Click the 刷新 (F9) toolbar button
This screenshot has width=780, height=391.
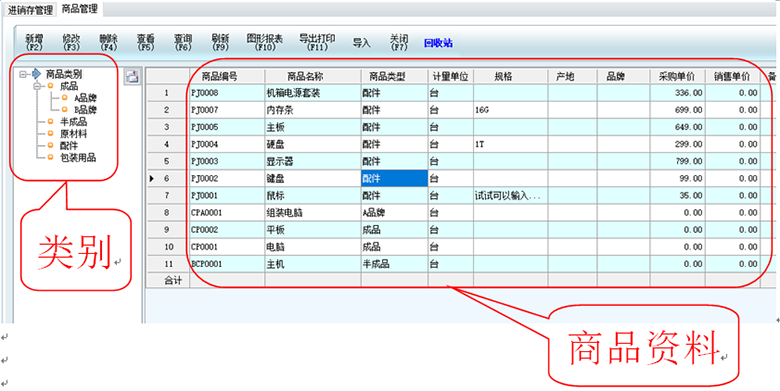[x=220, y=43]
